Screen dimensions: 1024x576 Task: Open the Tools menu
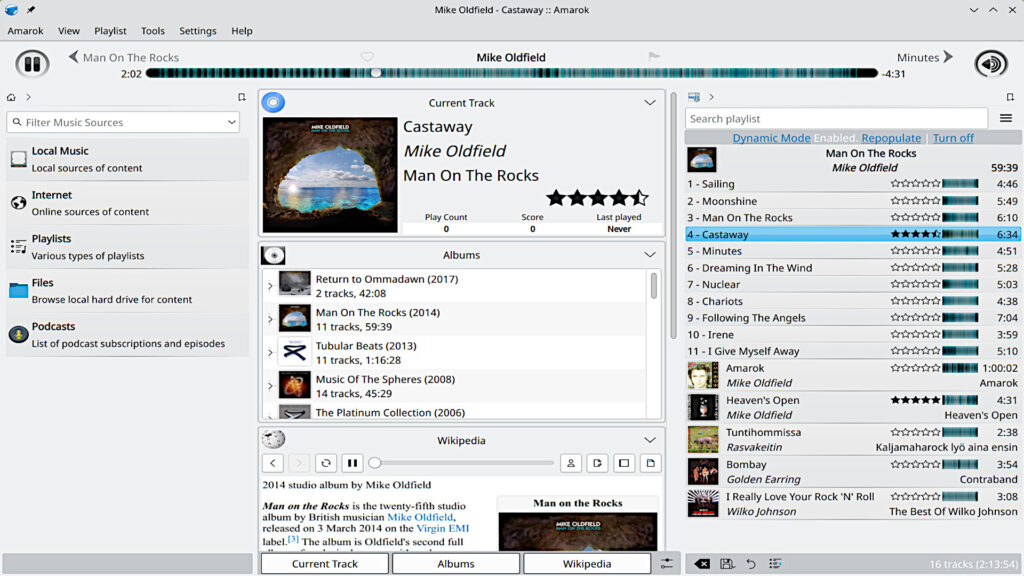click(153, 31)
